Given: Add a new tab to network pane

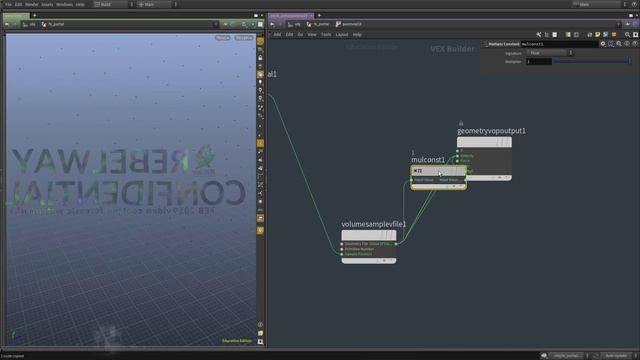Looking at the screenshot, I should [x=319, y=16].
